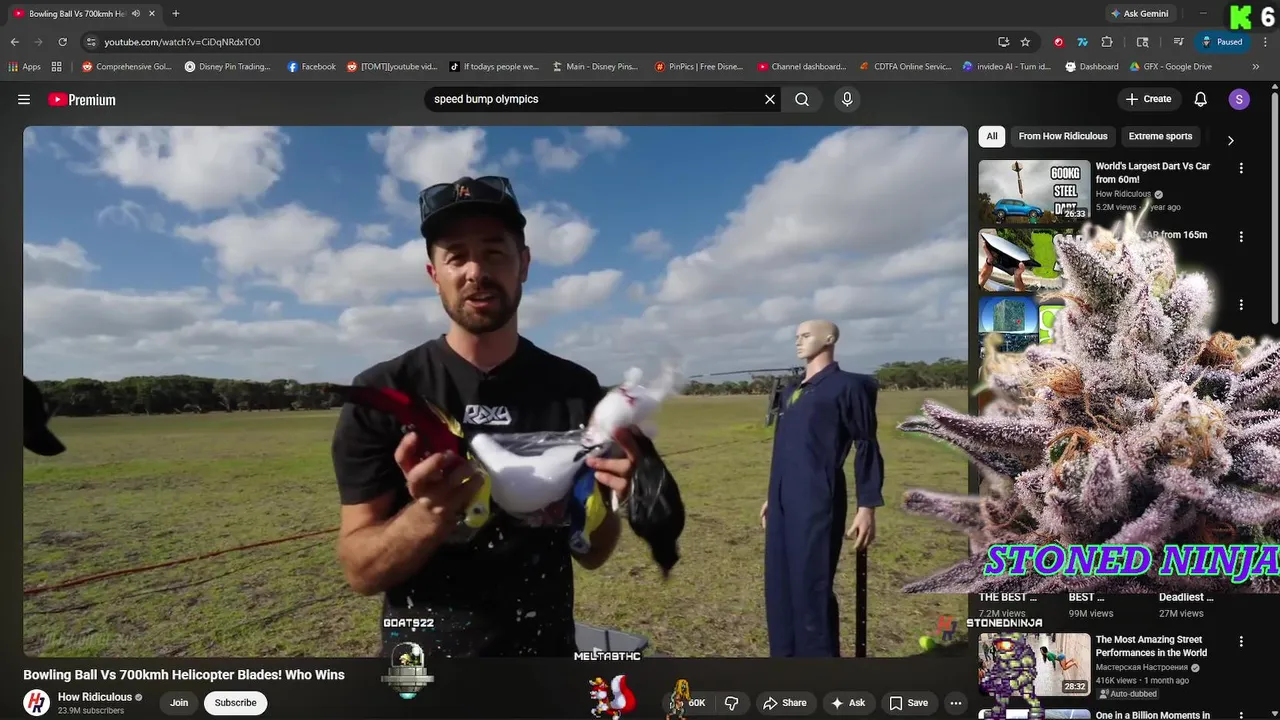This screenshot has height=720, width=1280.
Task: Clear the search query with the X
Action: 770,99
